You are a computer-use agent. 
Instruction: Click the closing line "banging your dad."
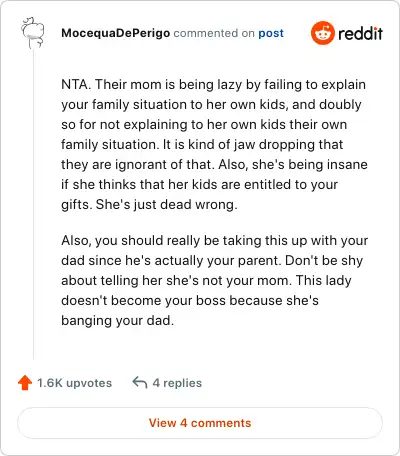pos(118,320)
